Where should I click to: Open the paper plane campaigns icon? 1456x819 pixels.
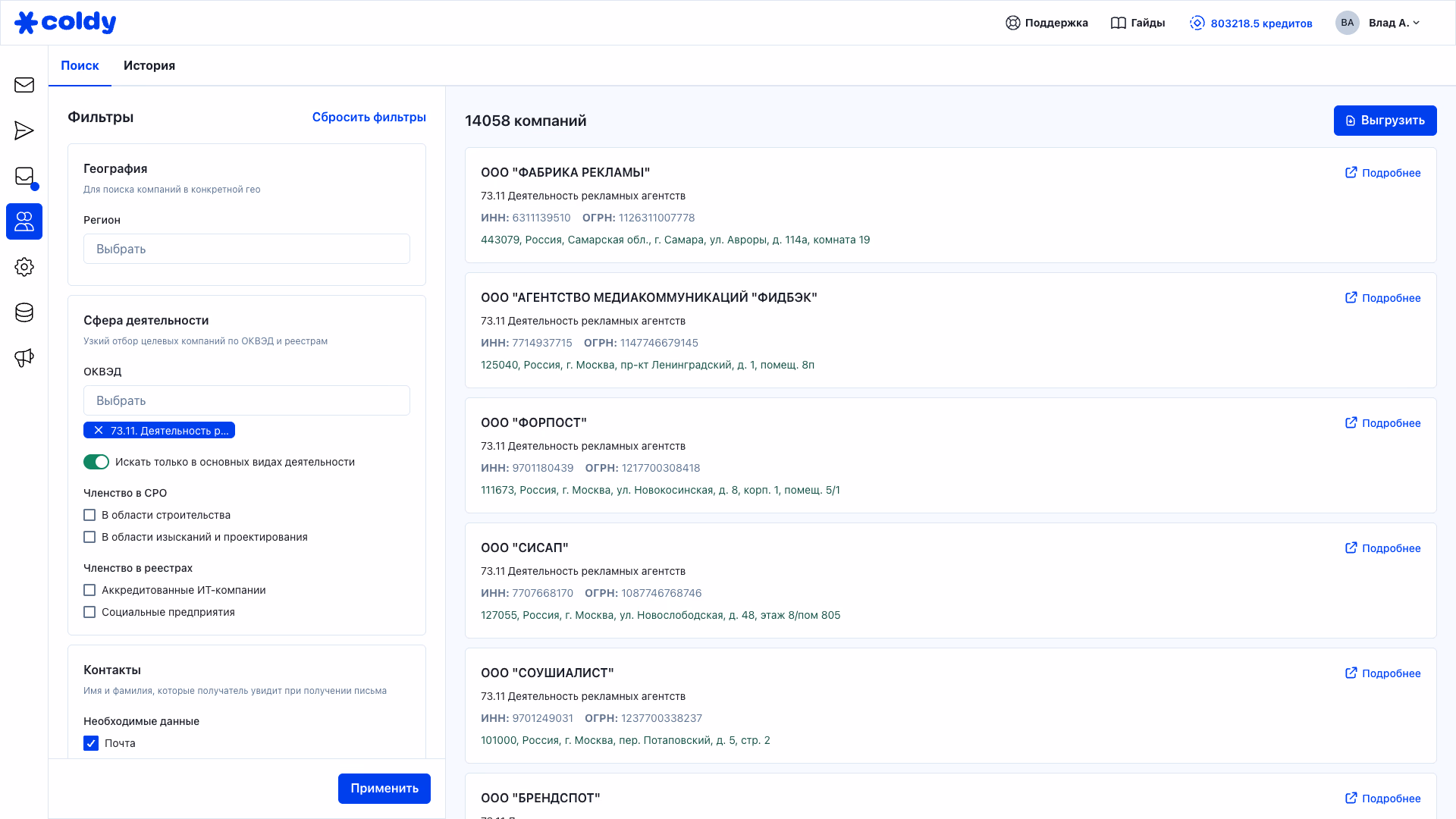(24, 130)
